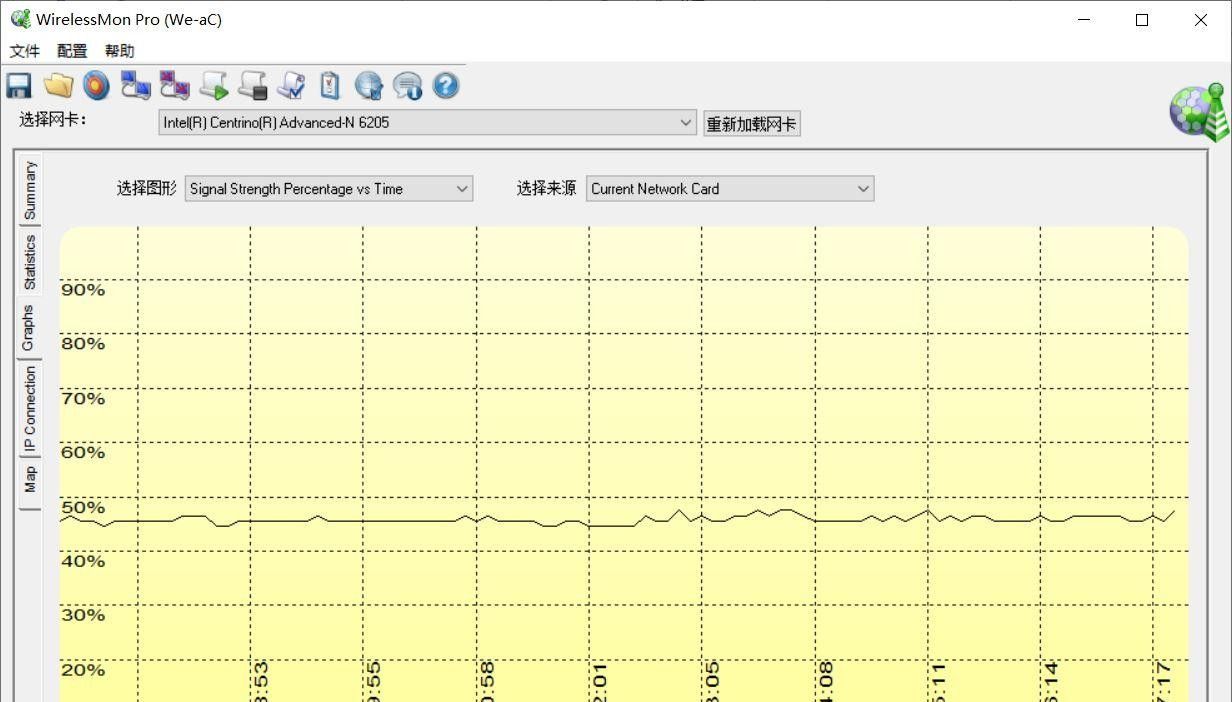Click the speech bubble info icon
The height and width of the screenshot is (702, 1232).
click(x=407, y=86)
